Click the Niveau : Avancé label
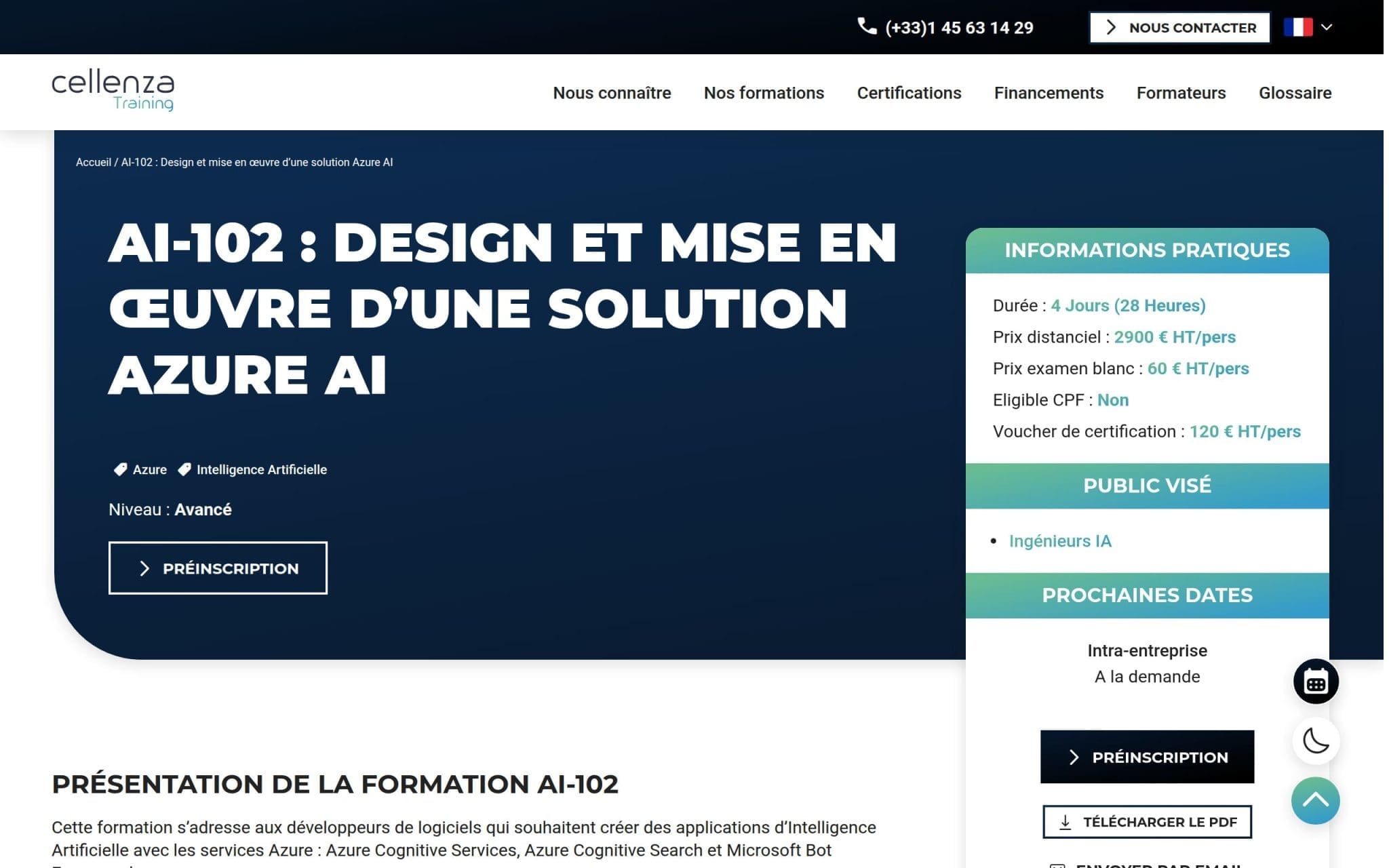Image resolution: width=1389 pixels, height=868 pixels. pyautogui.click(x=170, y=509)
